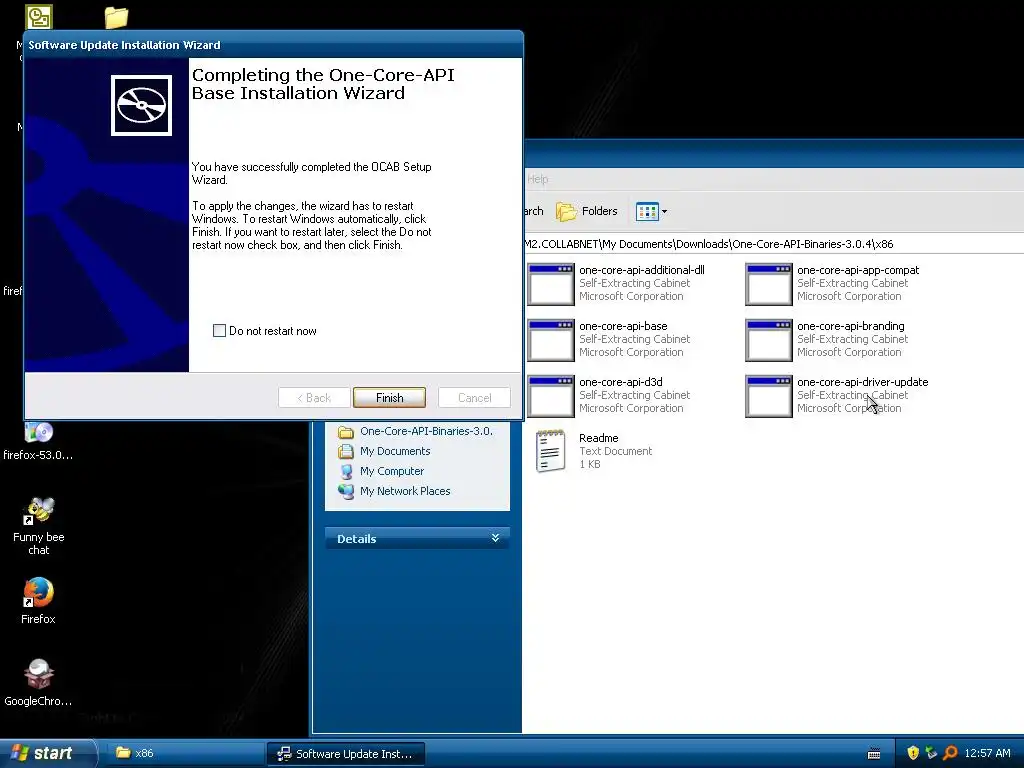The height and width of the screenshot is (768, 1024).
Task: Open the one-core-api-additional-dll cabinet icon
Action: (551, 284)
